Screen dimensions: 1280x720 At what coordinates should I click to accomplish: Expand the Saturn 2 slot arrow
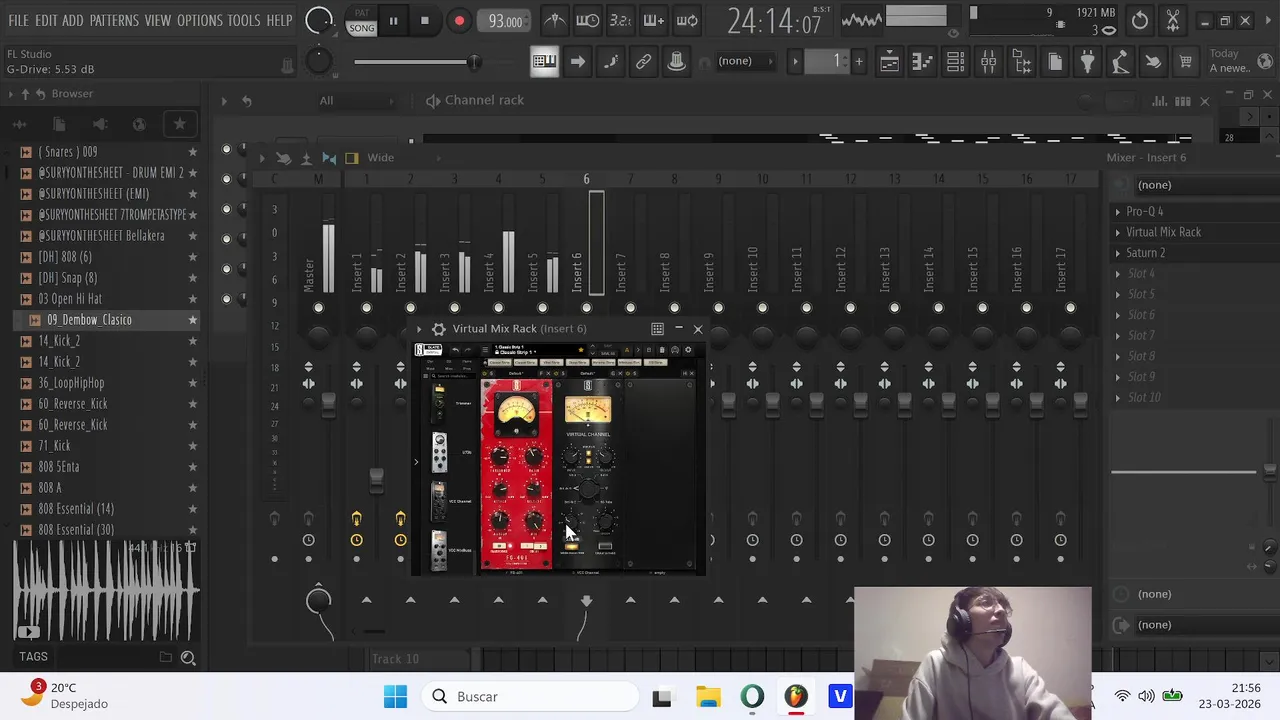1118,253
